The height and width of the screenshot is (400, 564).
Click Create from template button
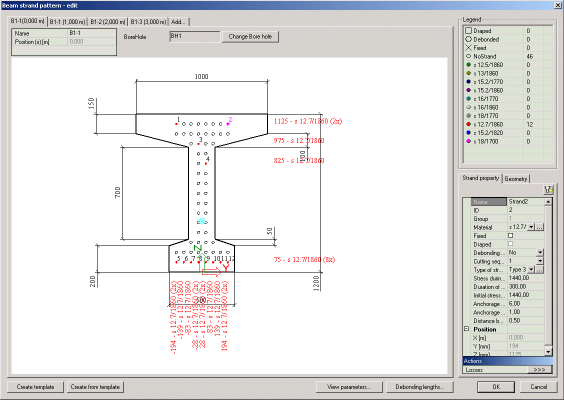coord(95,387)
